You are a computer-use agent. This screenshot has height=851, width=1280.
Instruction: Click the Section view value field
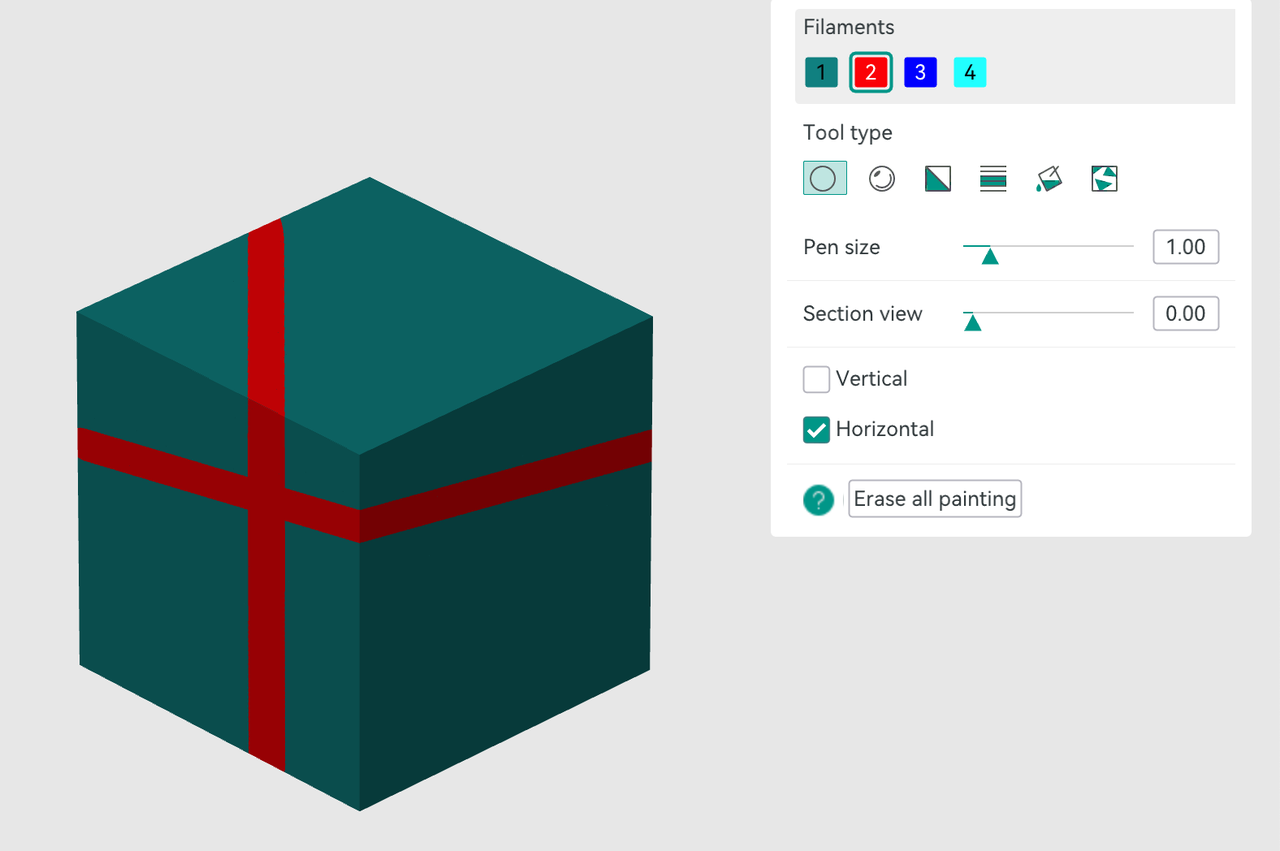[1186, 313]
